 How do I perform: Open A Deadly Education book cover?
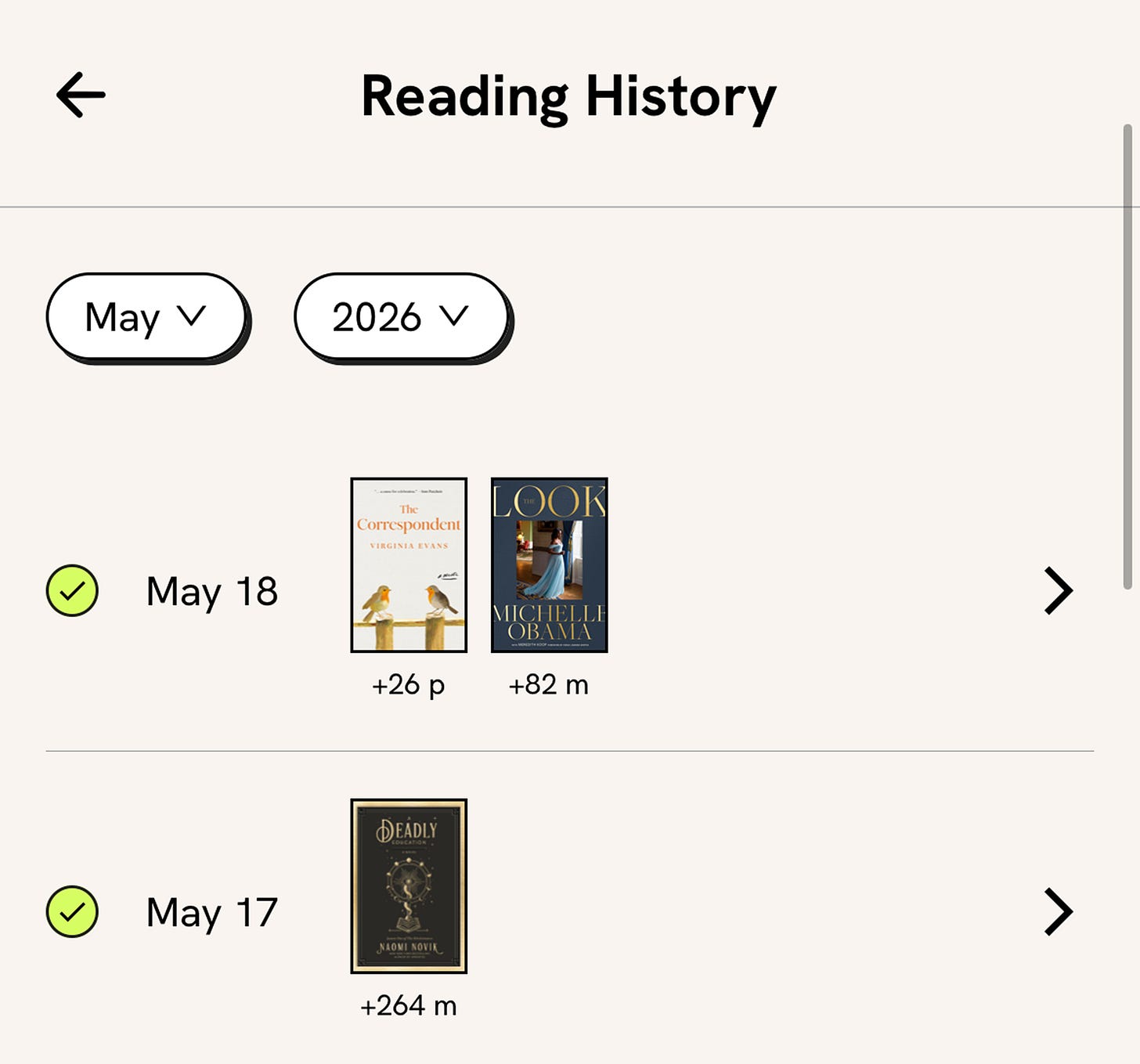click(409, 886)
